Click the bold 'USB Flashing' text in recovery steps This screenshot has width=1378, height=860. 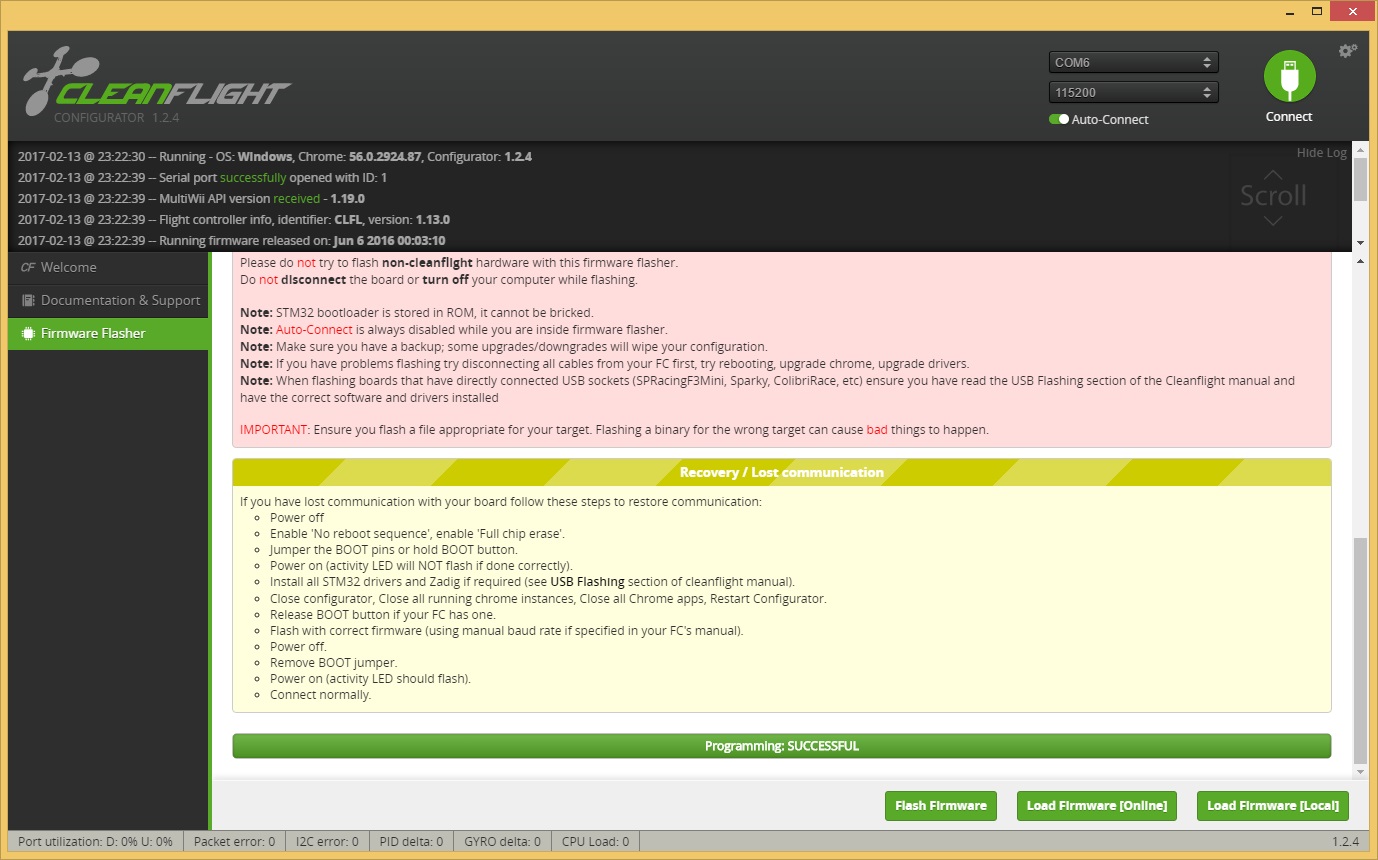(587, 582)
